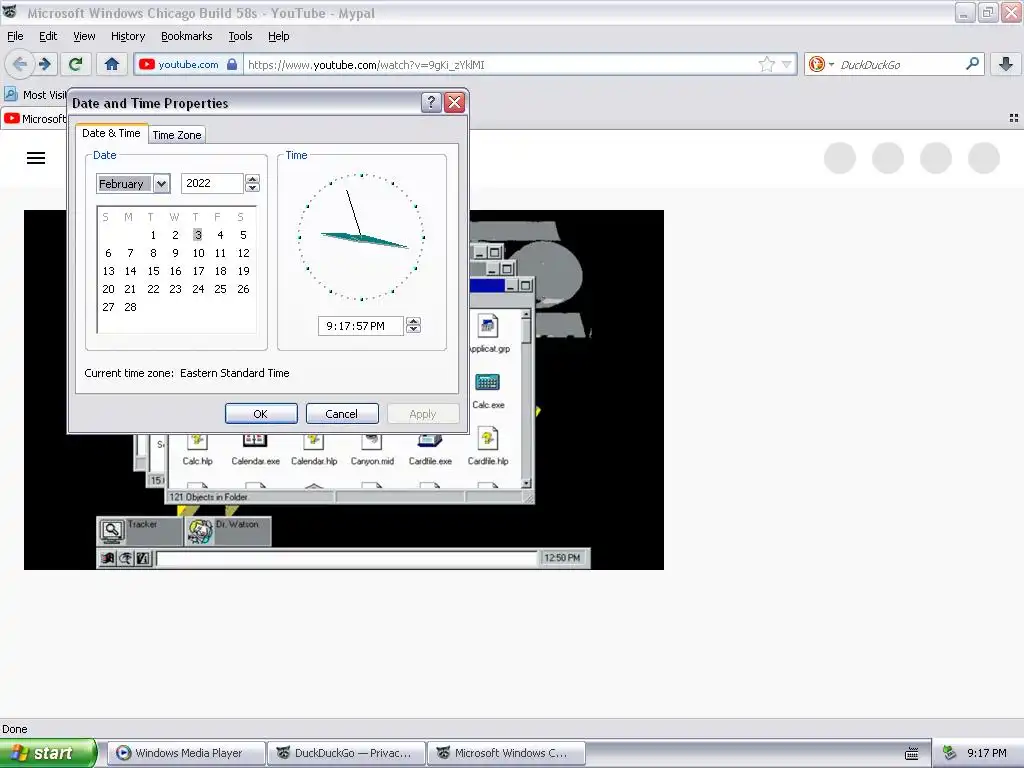This screenshot has height=768, width=1024.
Task: Open the History menu
Action: [x=128, y=36]
